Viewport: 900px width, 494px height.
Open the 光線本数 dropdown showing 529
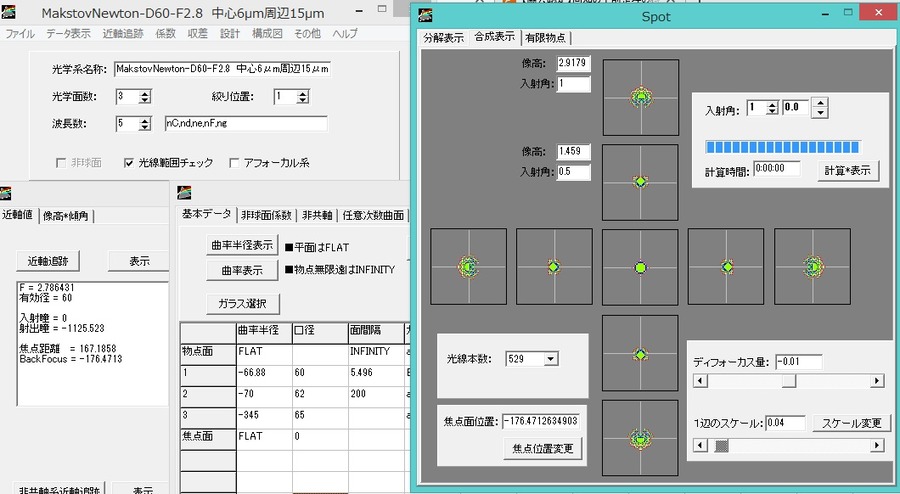[x=550, y=359]
